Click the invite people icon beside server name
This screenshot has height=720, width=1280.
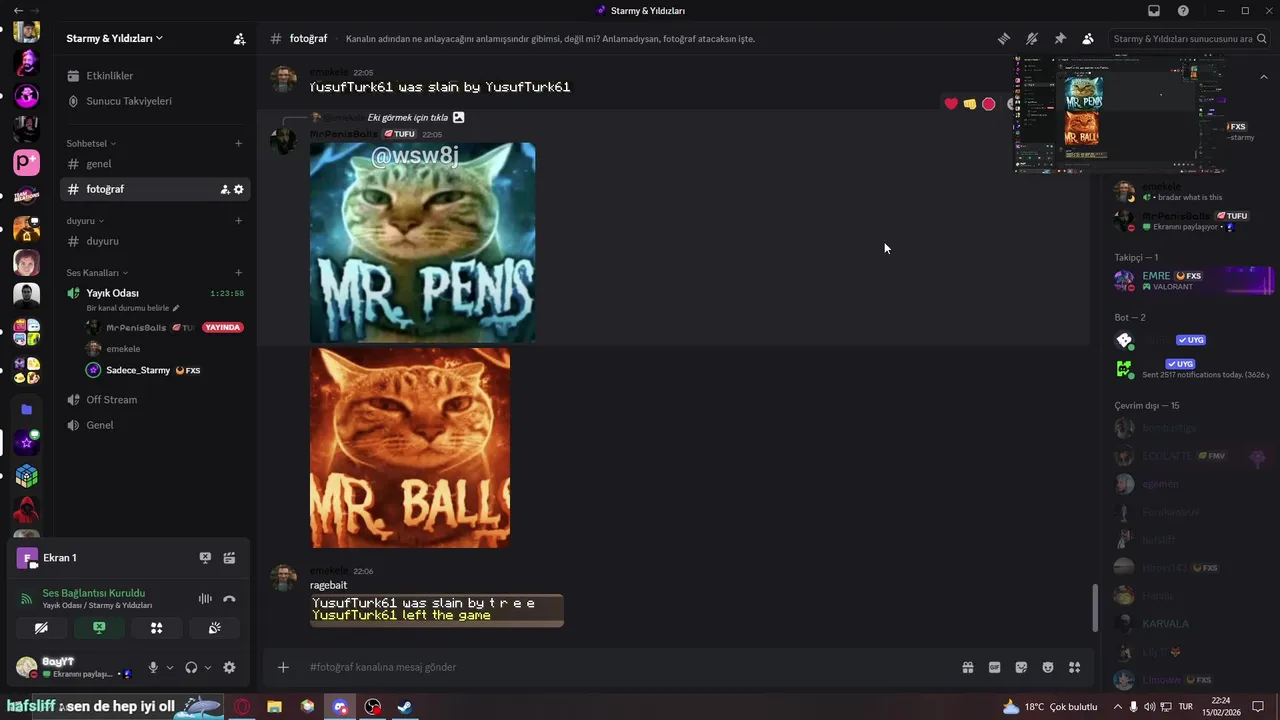pyautogui.click(x=239, y=39)
